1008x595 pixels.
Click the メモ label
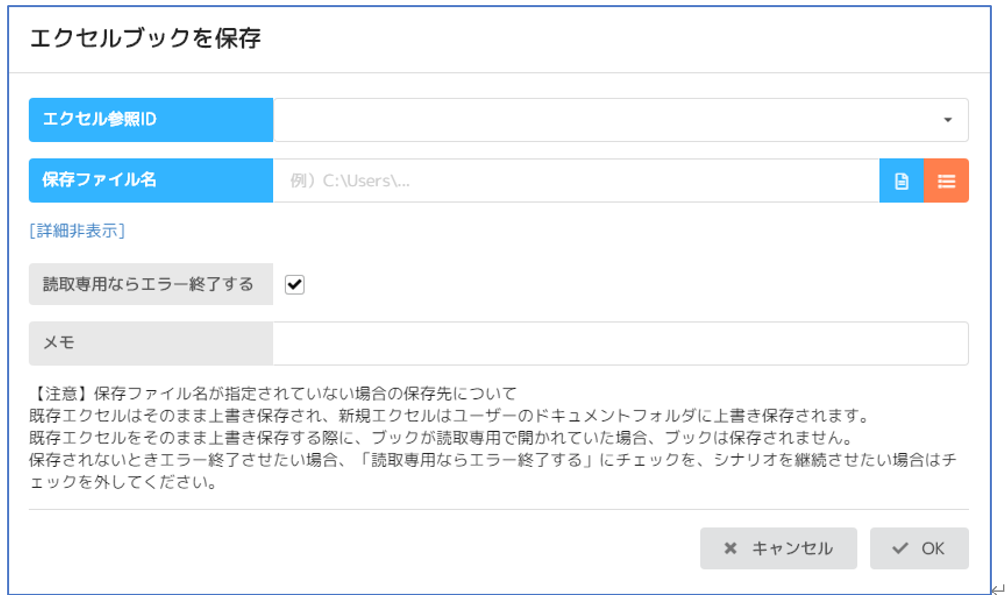pos(151,343)
